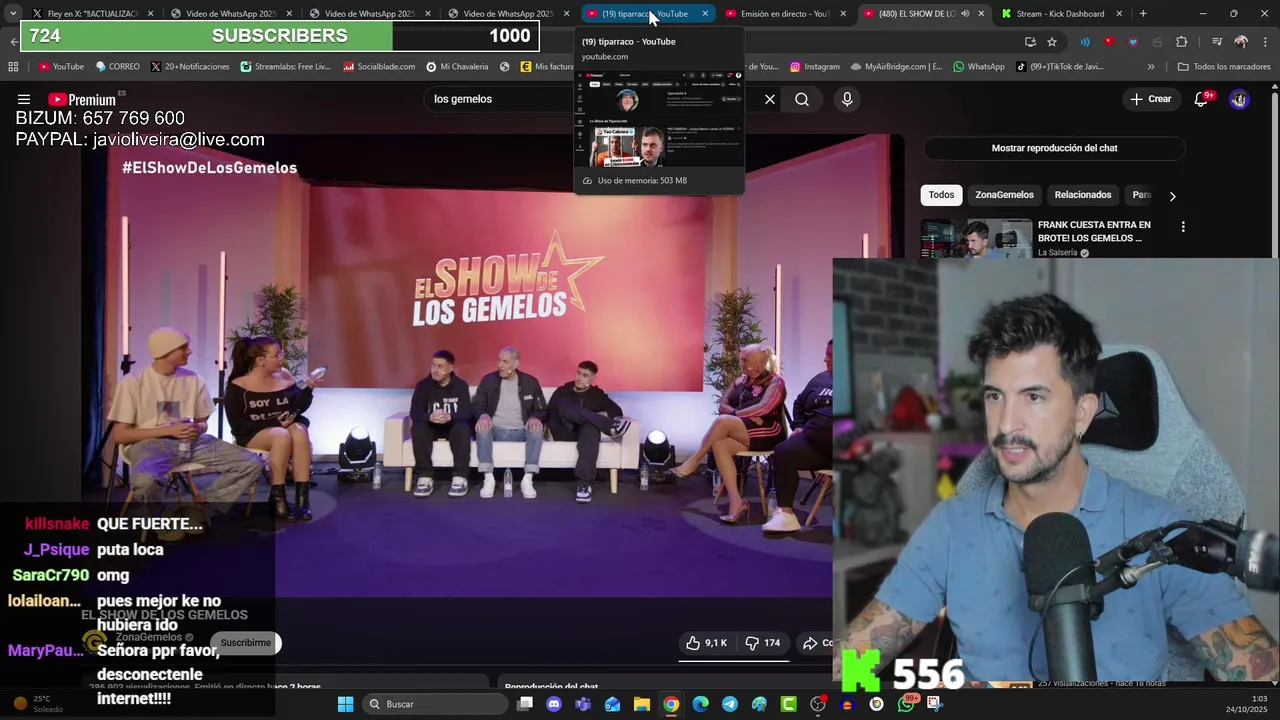Open the weather widget showing 25°C

coord(38,704)
